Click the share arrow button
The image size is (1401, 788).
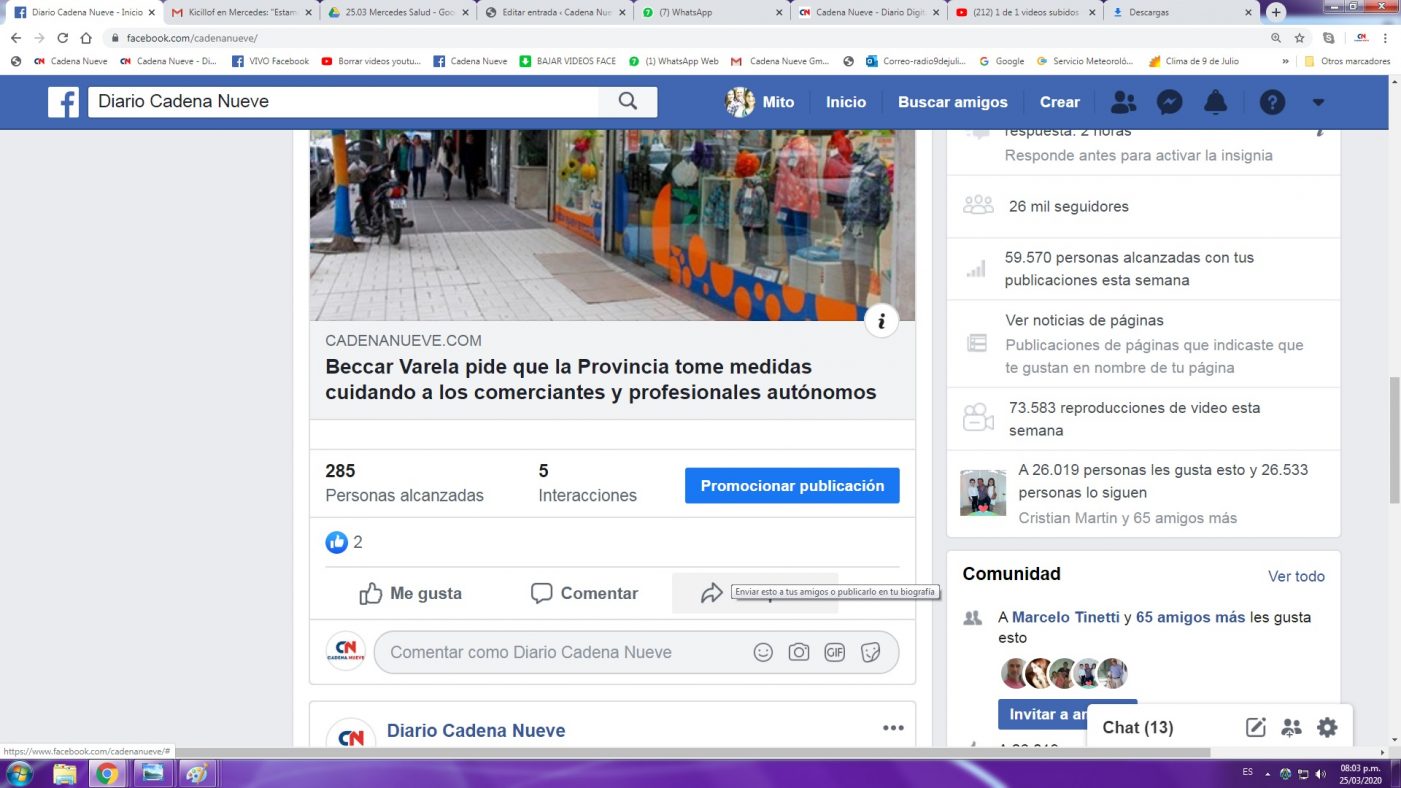click(711, 593)
